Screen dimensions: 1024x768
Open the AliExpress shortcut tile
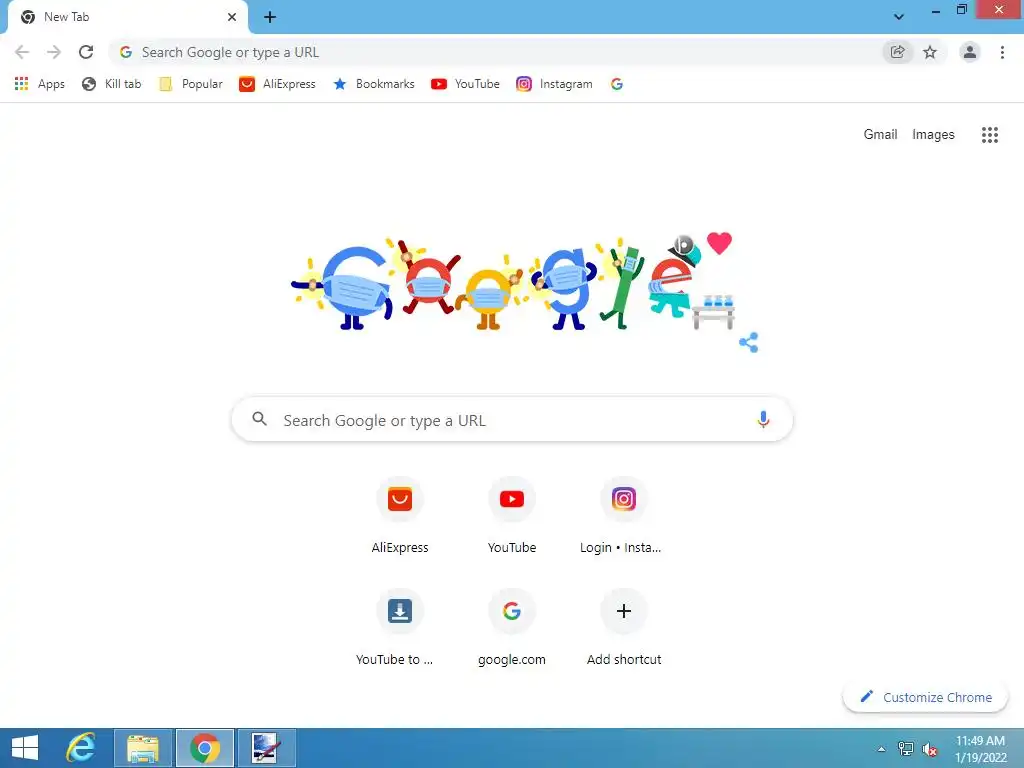tap(400, 516)
